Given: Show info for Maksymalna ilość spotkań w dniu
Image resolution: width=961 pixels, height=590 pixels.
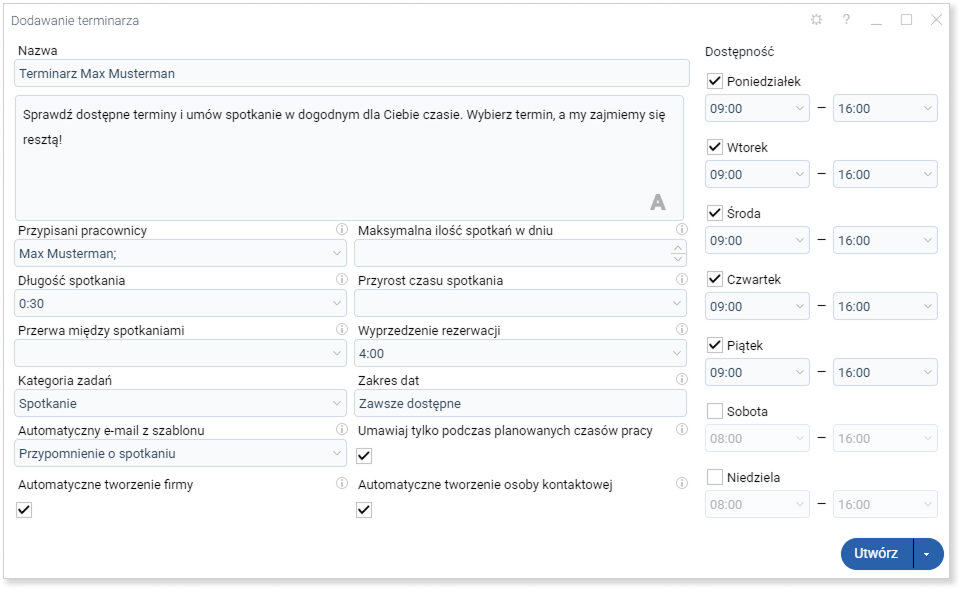Looking at the screenshot, I should 682,229.
